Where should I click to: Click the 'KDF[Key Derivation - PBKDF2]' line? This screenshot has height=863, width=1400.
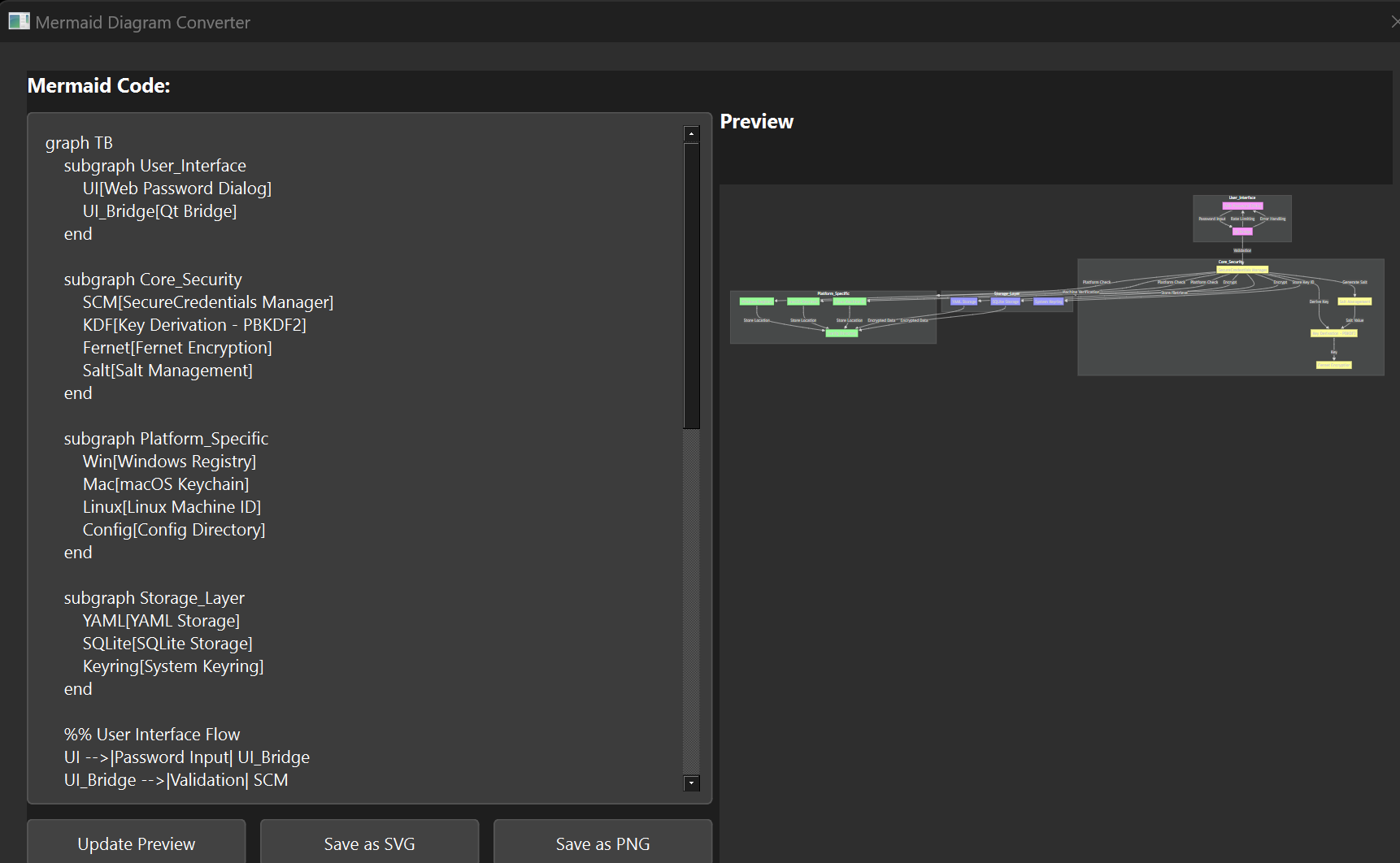194,325
